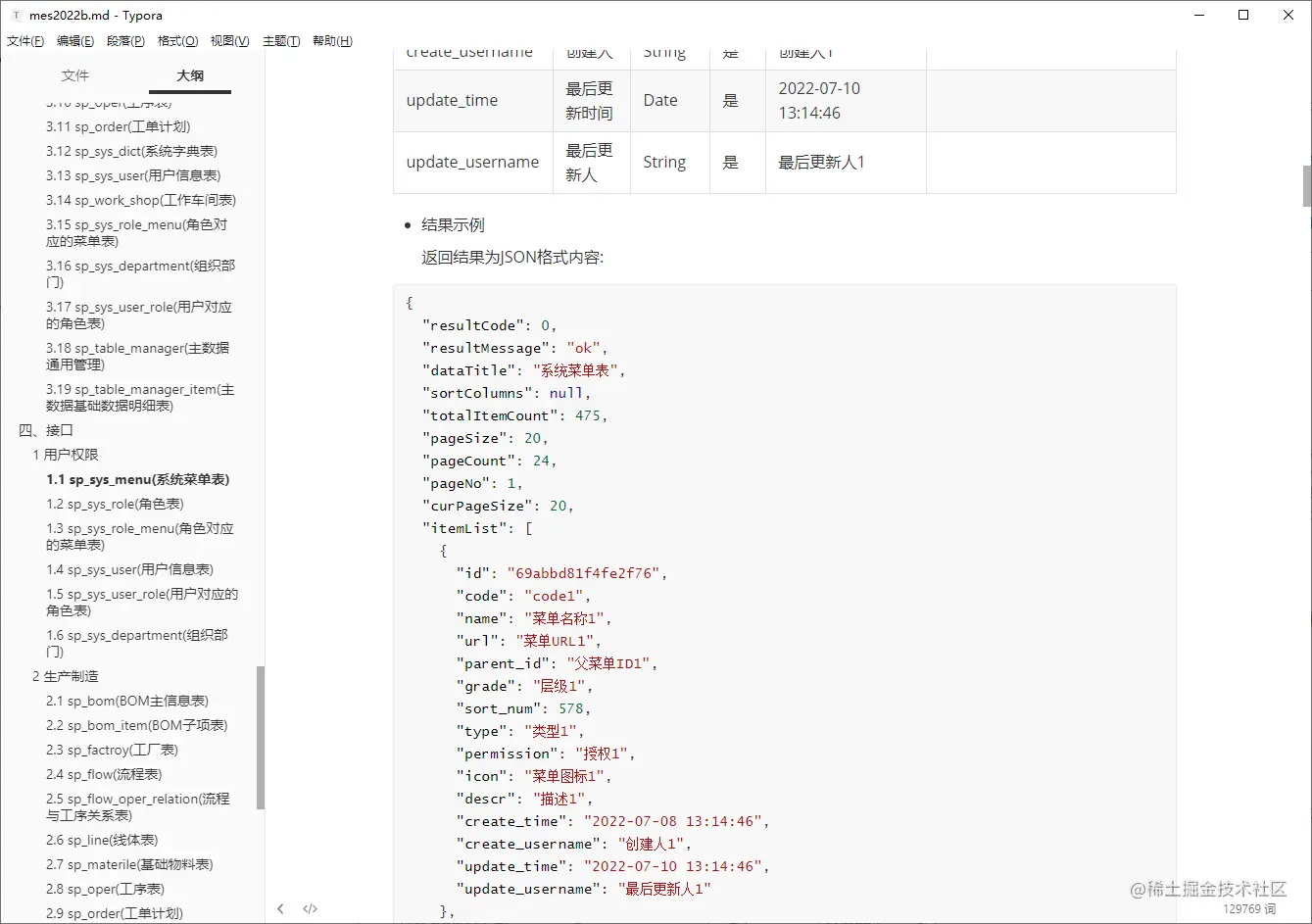Navigate to 3.16 sp_sys_department(组织部门)
The image size is (1312, 924).
click(140, 273)
